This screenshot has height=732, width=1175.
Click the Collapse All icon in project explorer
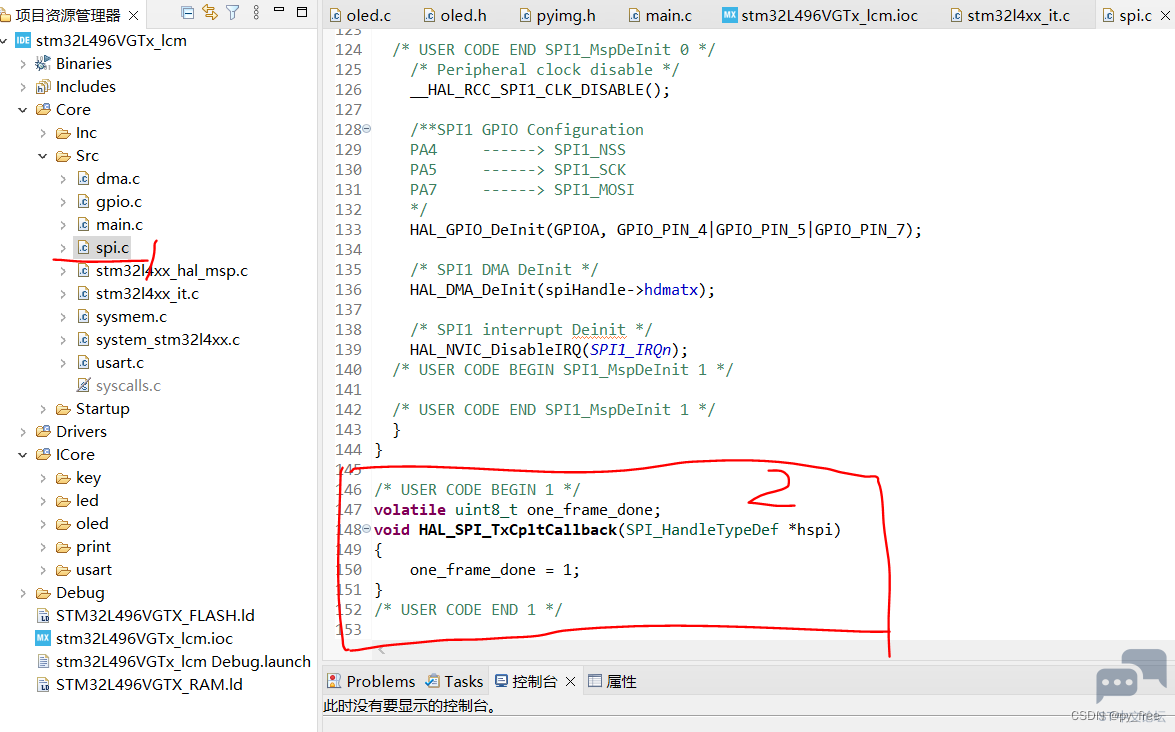[187, 12]
